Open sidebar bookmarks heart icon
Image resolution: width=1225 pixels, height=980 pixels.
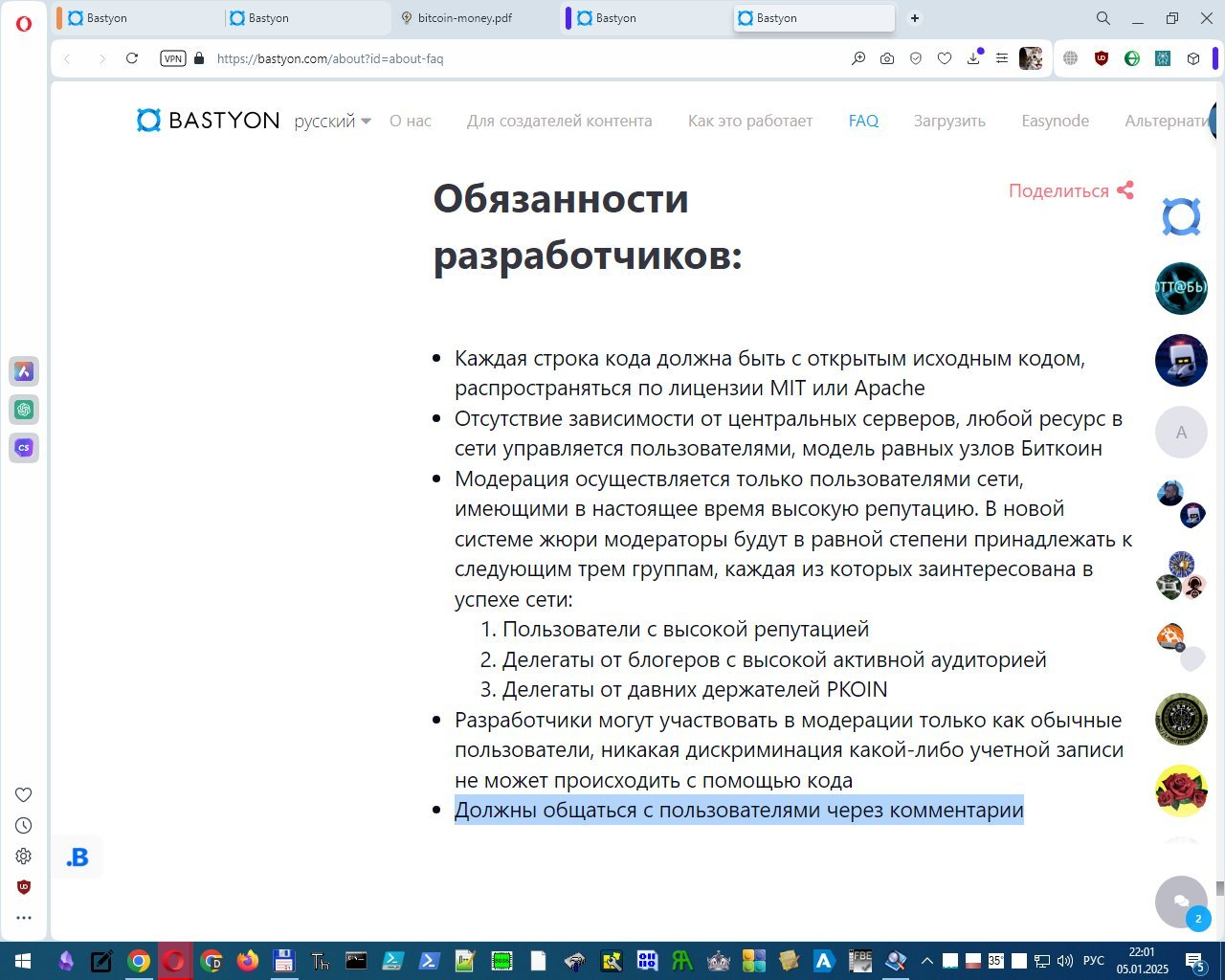(24, 794)
